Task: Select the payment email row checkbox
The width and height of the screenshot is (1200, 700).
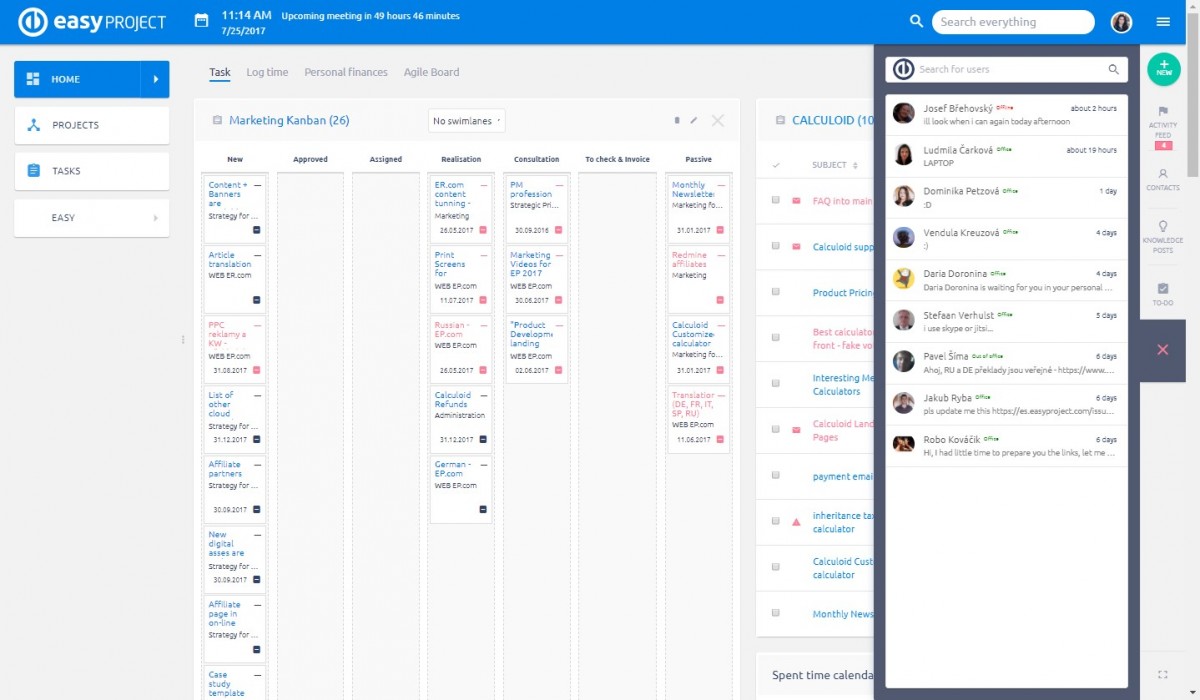Action: (x=776, y=476)
